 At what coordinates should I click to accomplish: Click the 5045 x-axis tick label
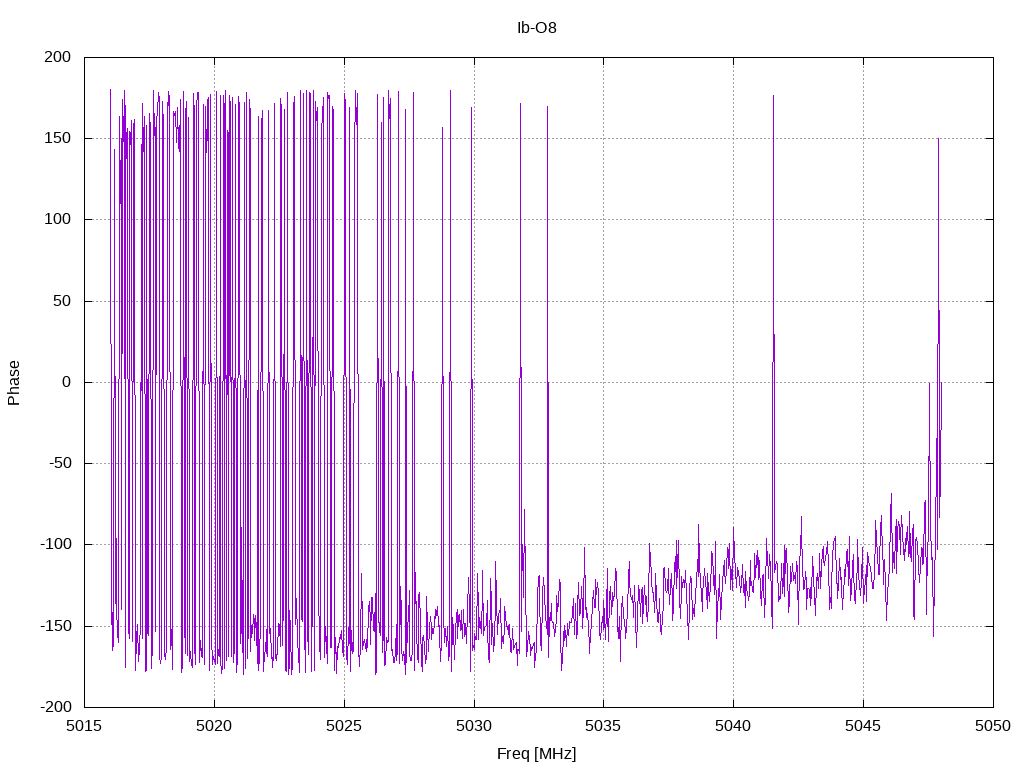click(x=863, y=726)
